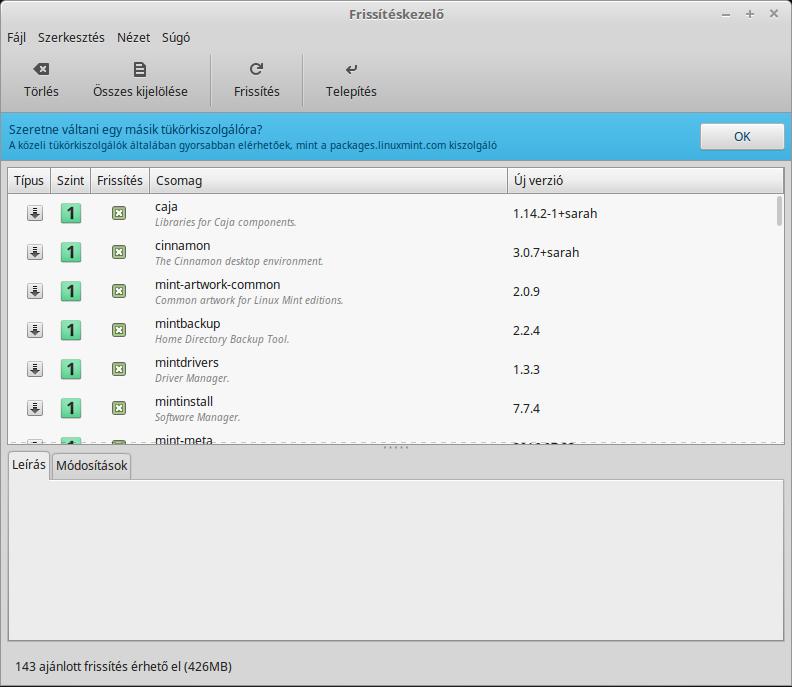792x687 pixels.
Task: Click the type icon in mintdrivers row
Action: tap(35, 369)
